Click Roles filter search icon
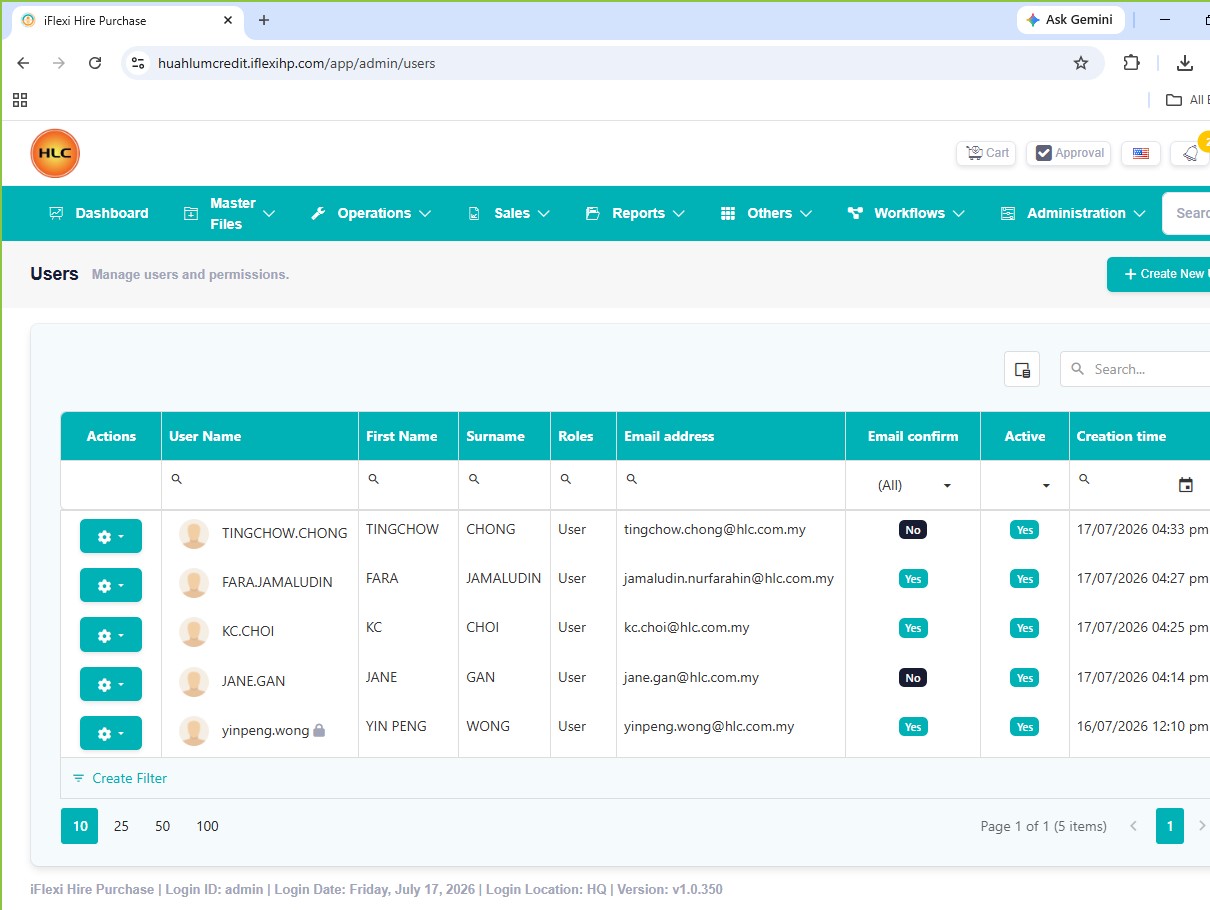The width and height of the screenshot is (1210, 910). coord(566,479)
